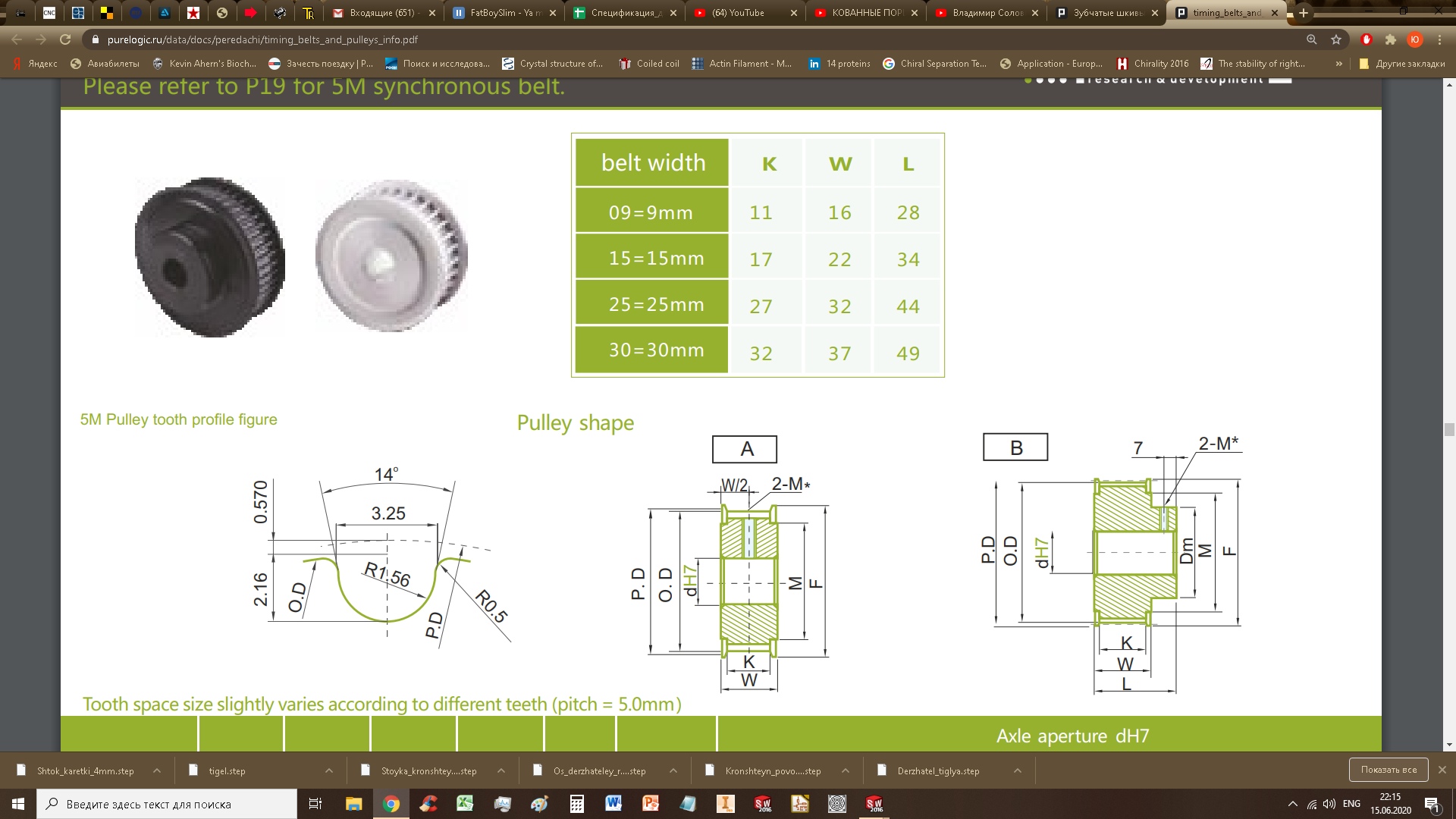Expand options for Shtok_karetki_4mm.step download
Image resolution: width=1456 pixels, height=819 pixels.
click(x=157, y=770)
